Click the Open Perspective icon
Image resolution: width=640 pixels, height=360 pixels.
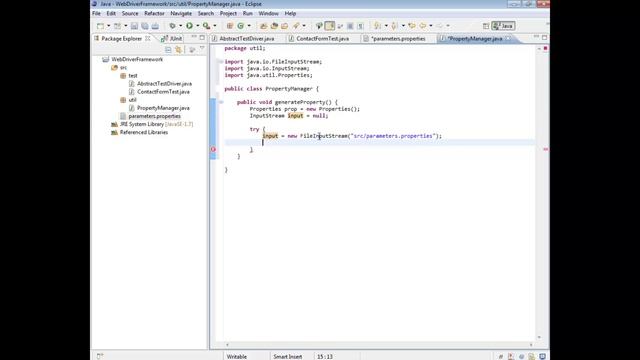[x=486, y=26]
